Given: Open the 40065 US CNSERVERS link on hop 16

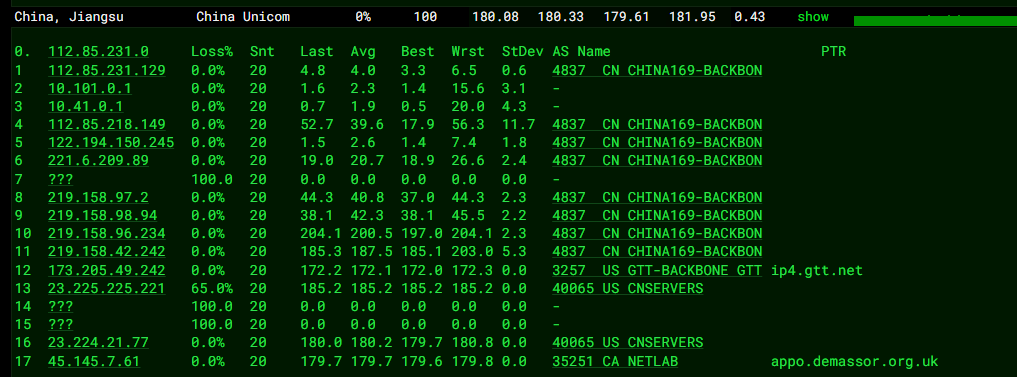Looking at the screenshot, I should [x=628, y=343].
